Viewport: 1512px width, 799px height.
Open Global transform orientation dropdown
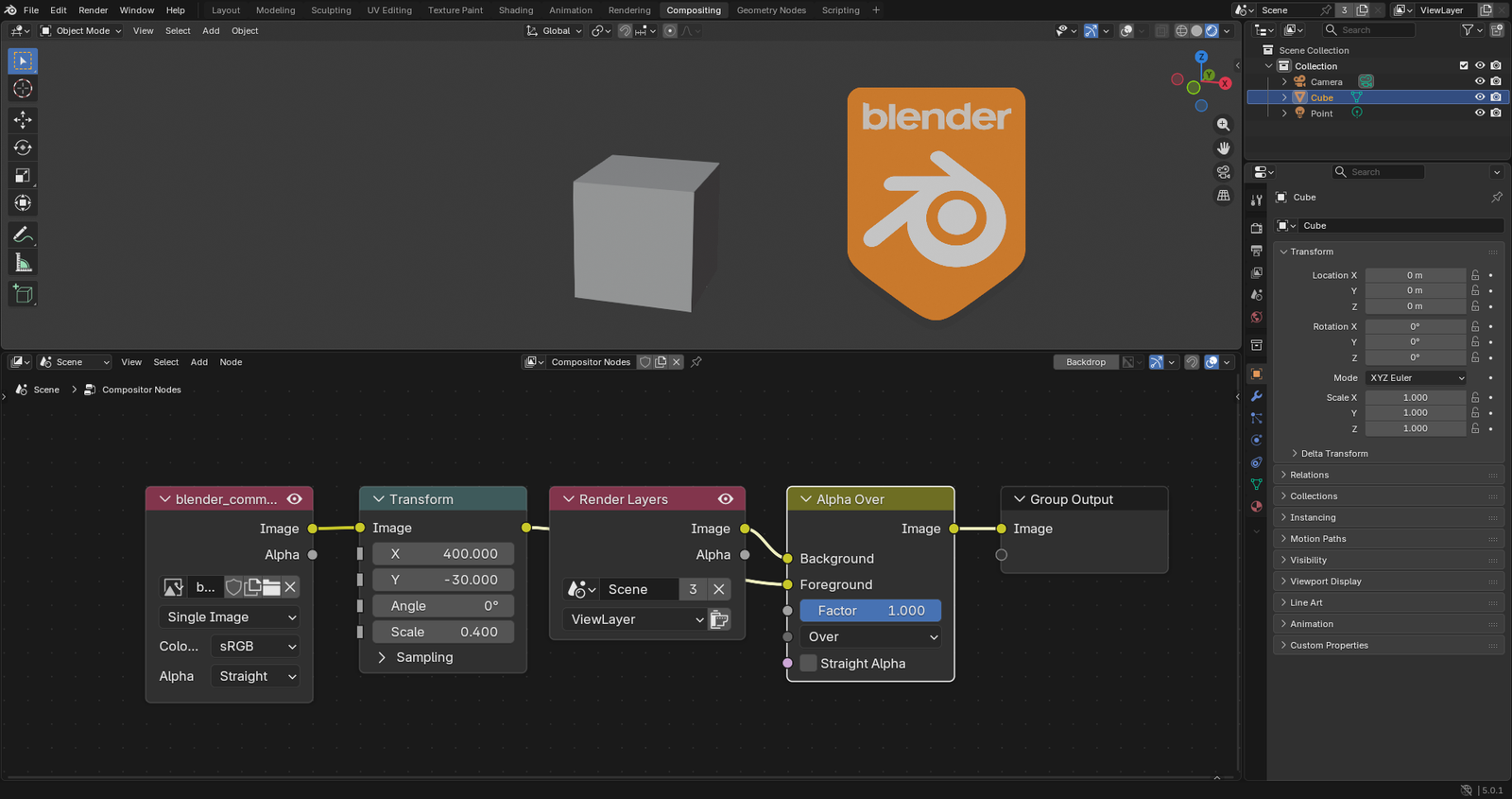(x=554, y=30)
